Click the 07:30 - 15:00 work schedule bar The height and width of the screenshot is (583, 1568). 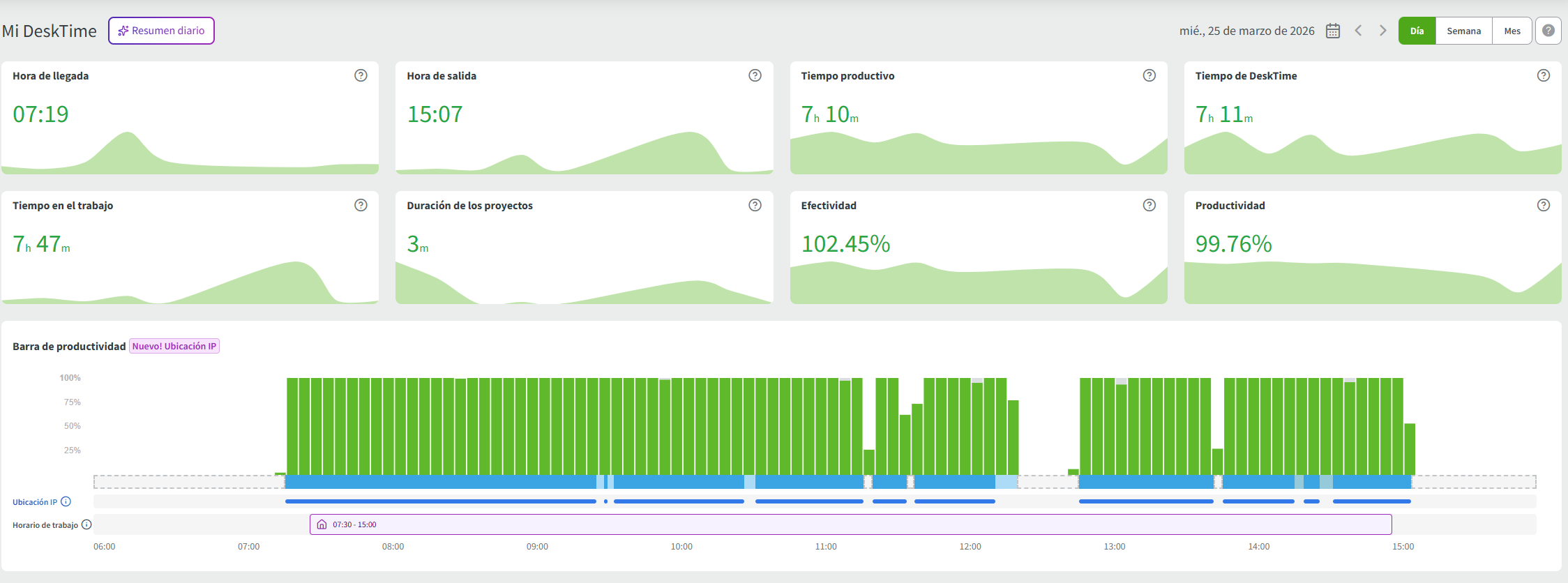850,524
